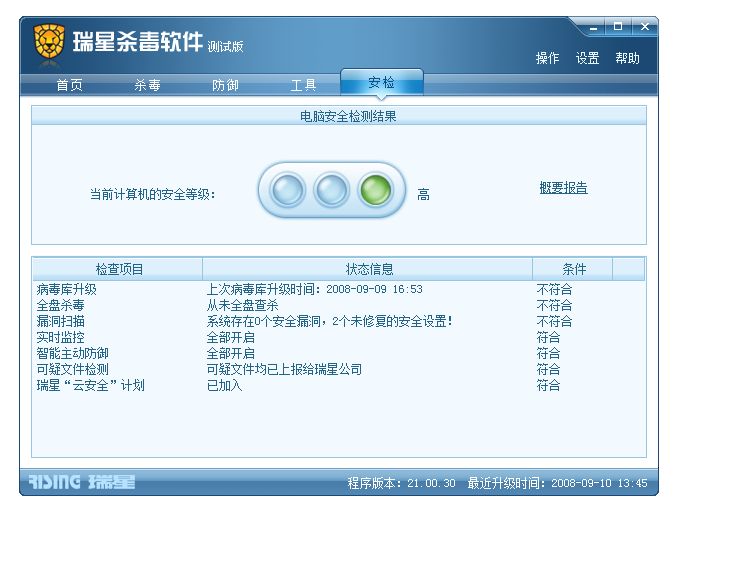The image size is (729, 584).
Task: Click the 瑞星杀毒软件 title text
Action: point(137,42)
